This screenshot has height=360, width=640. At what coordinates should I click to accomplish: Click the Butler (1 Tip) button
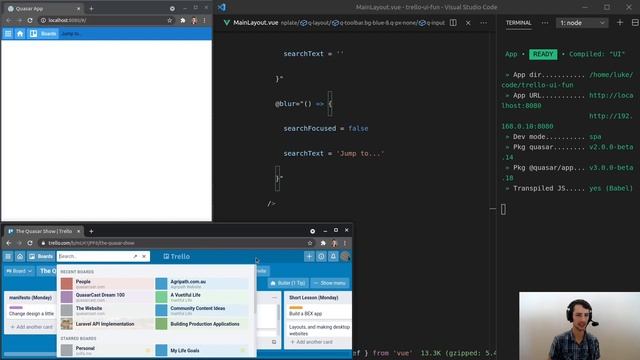288,283
